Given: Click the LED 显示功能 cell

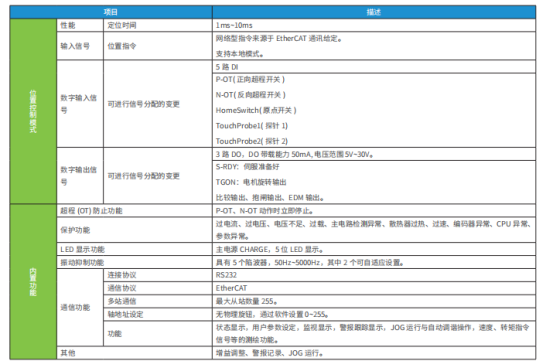Looking at the screenshot, I should tap(134, 250).
